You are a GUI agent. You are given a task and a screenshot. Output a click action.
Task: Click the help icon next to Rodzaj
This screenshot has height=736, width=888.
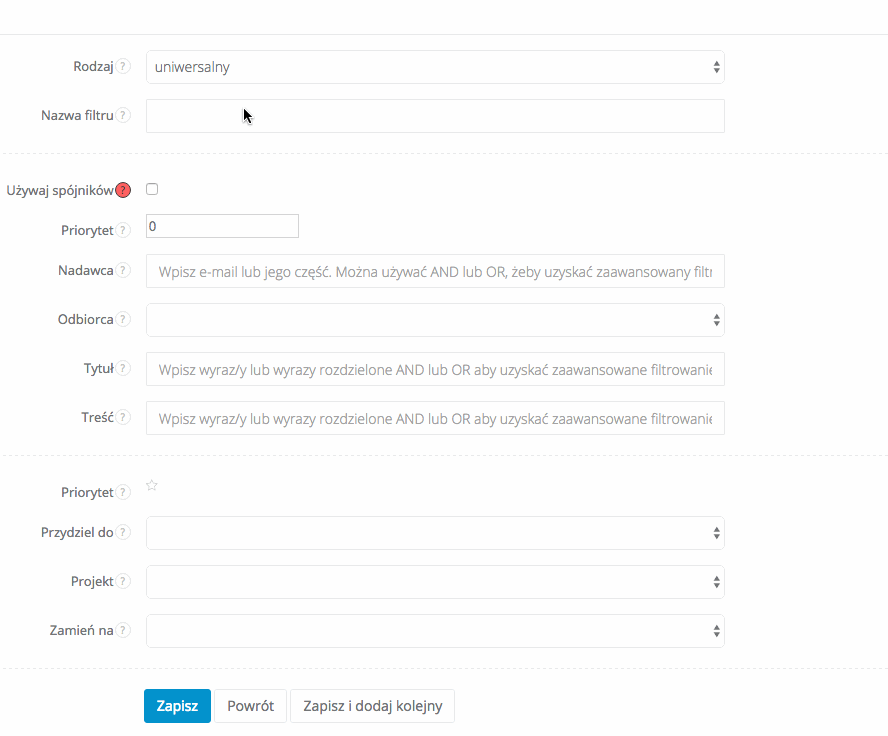tap(123, 67)
